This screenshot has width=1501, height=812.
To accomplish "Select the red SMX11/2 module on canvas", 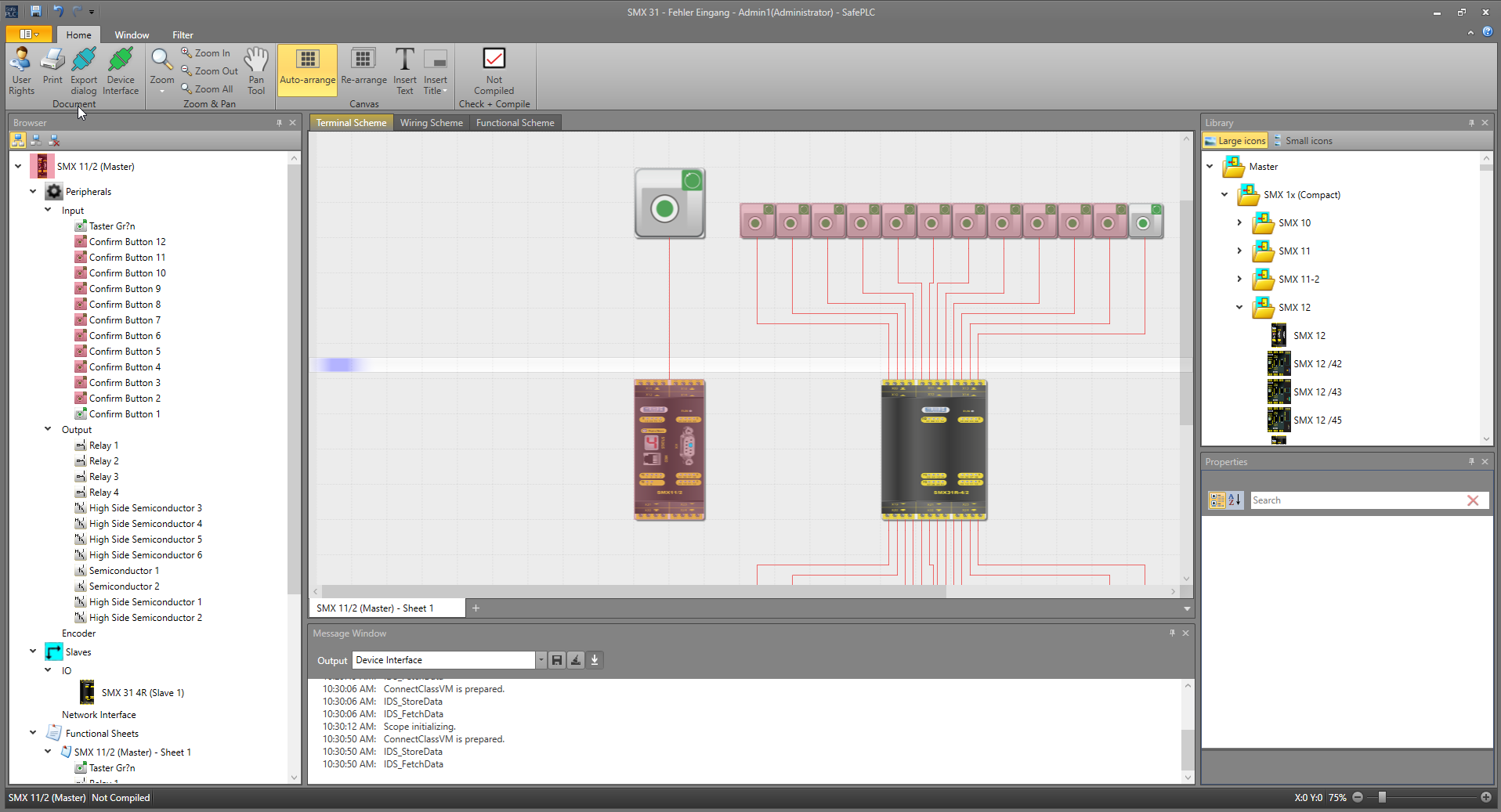I will 670,449.
